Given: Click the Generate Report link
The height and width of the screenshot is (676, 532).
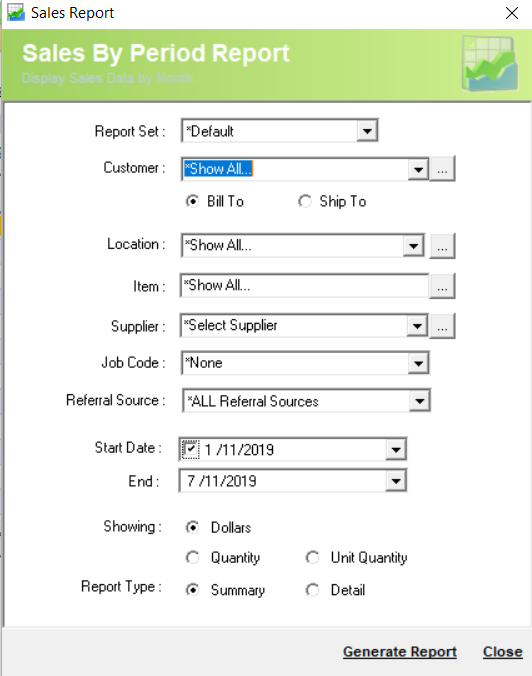Looking at the screenshot, I should [x=400, y=651].
